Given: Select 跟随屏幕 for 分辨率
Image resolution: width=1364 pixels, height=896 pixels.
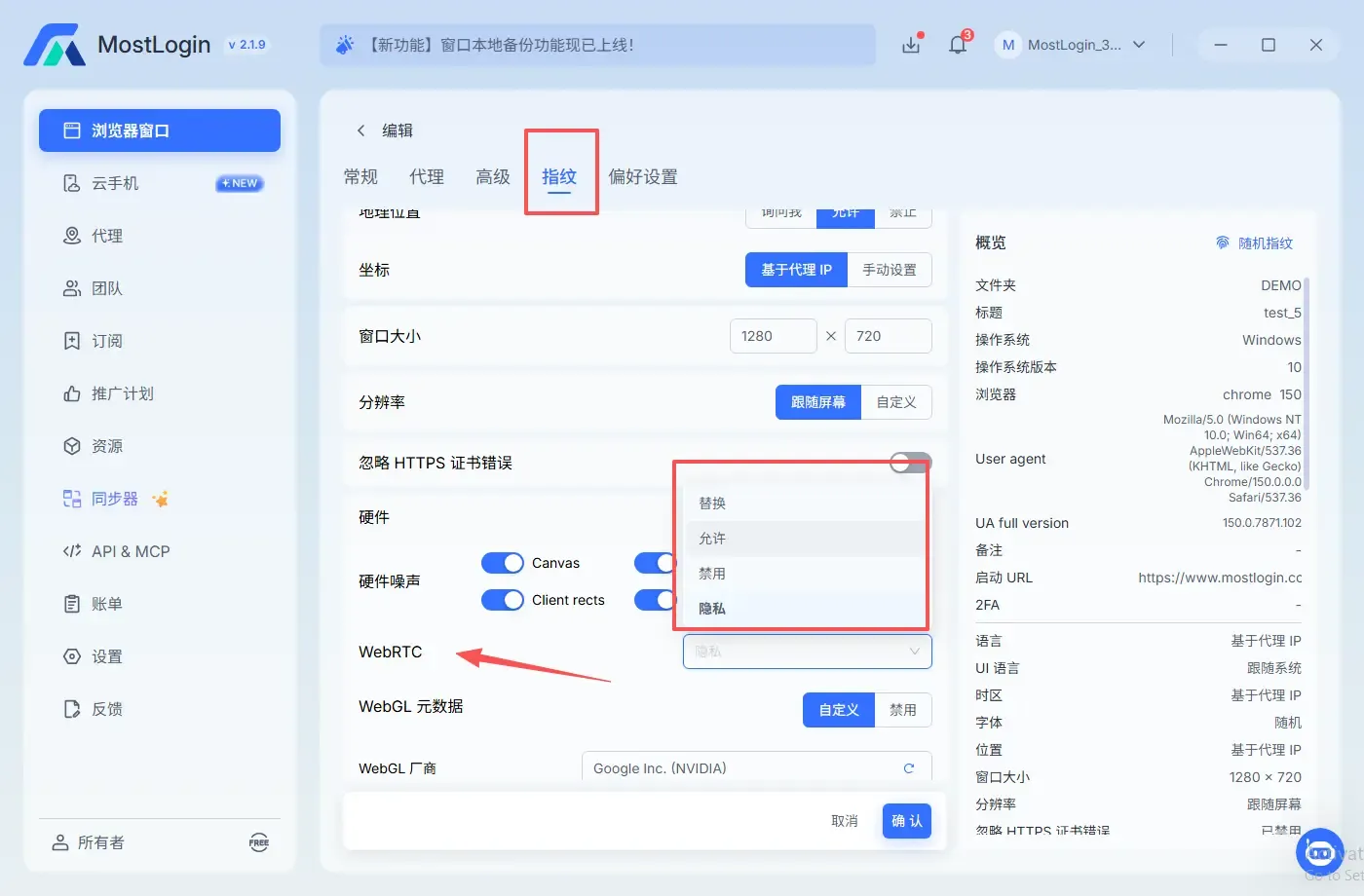Looking at the screenshot, I should click(x=818, y=402).
